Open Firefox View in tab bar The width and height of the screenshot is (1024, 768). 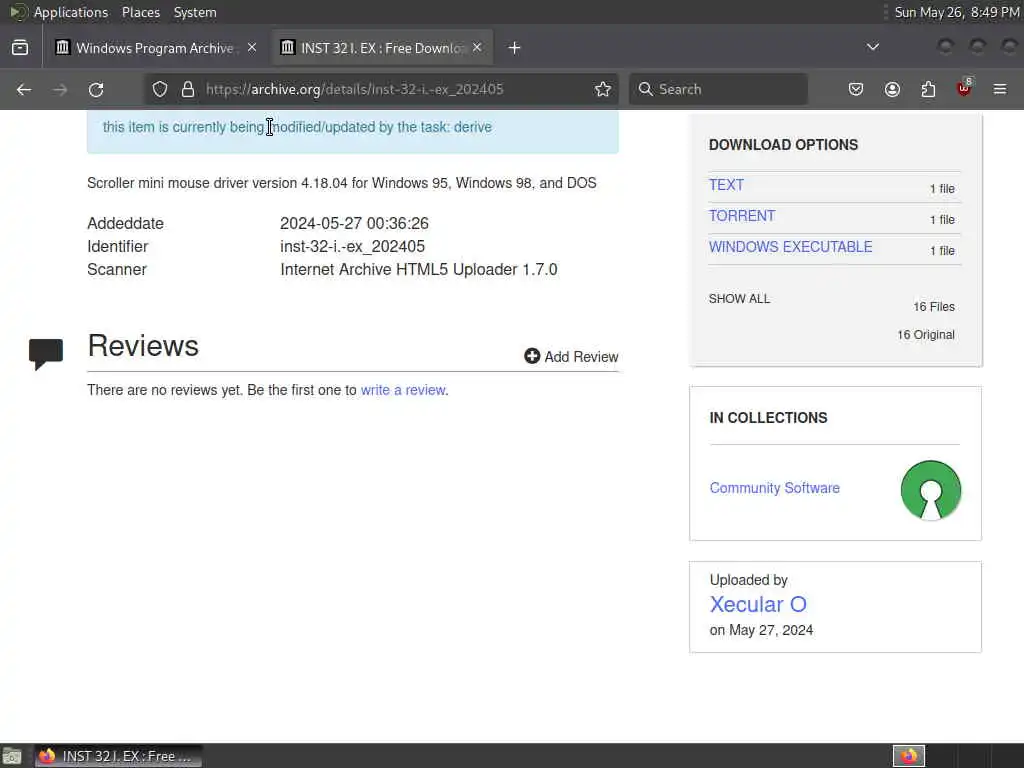tap(20, 48)
